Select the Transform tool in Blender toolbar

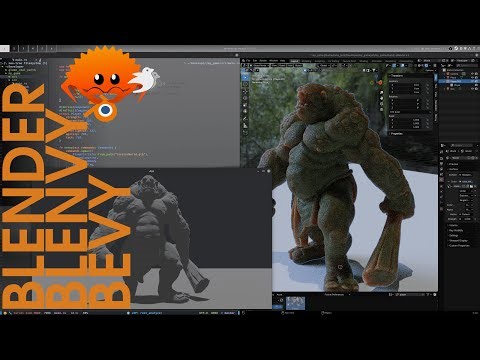coord(245,111)
